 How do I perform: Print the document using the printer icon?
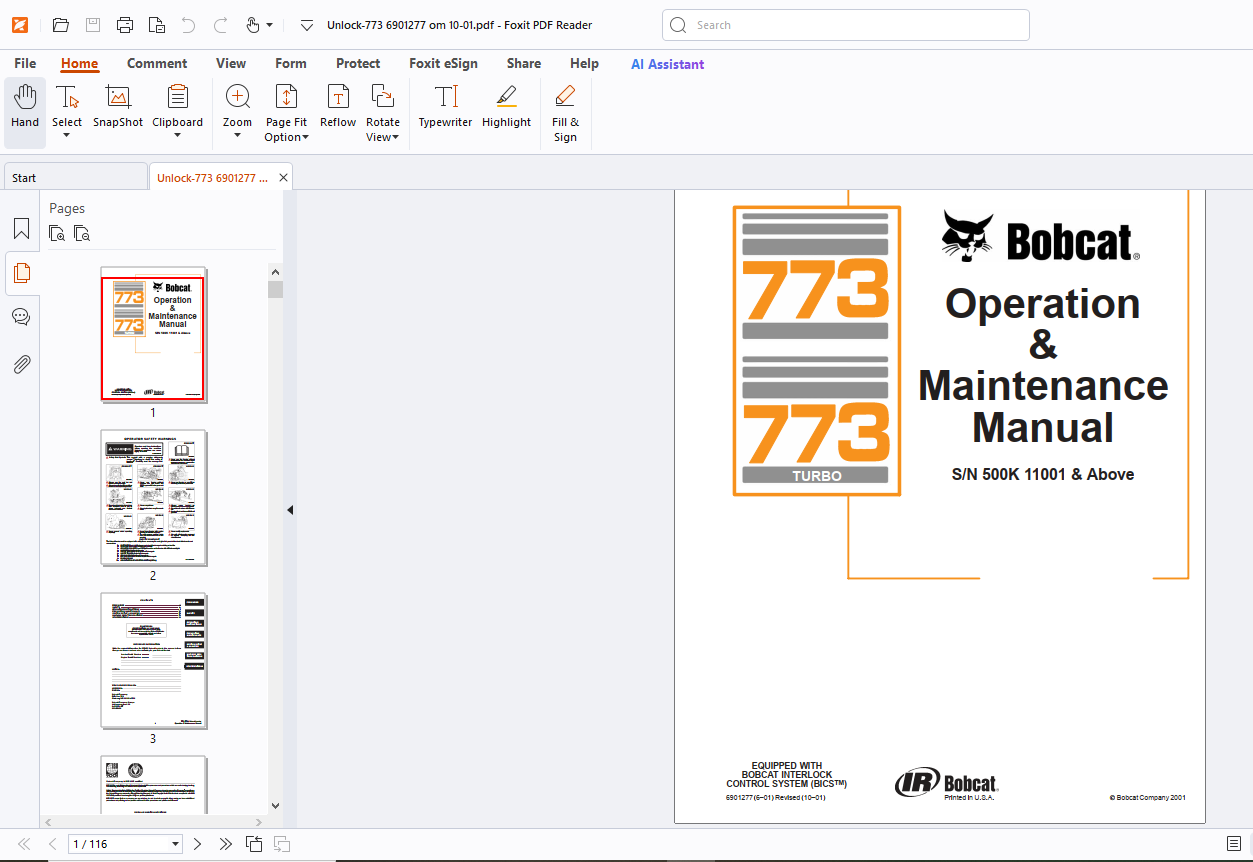click(125, 25)
